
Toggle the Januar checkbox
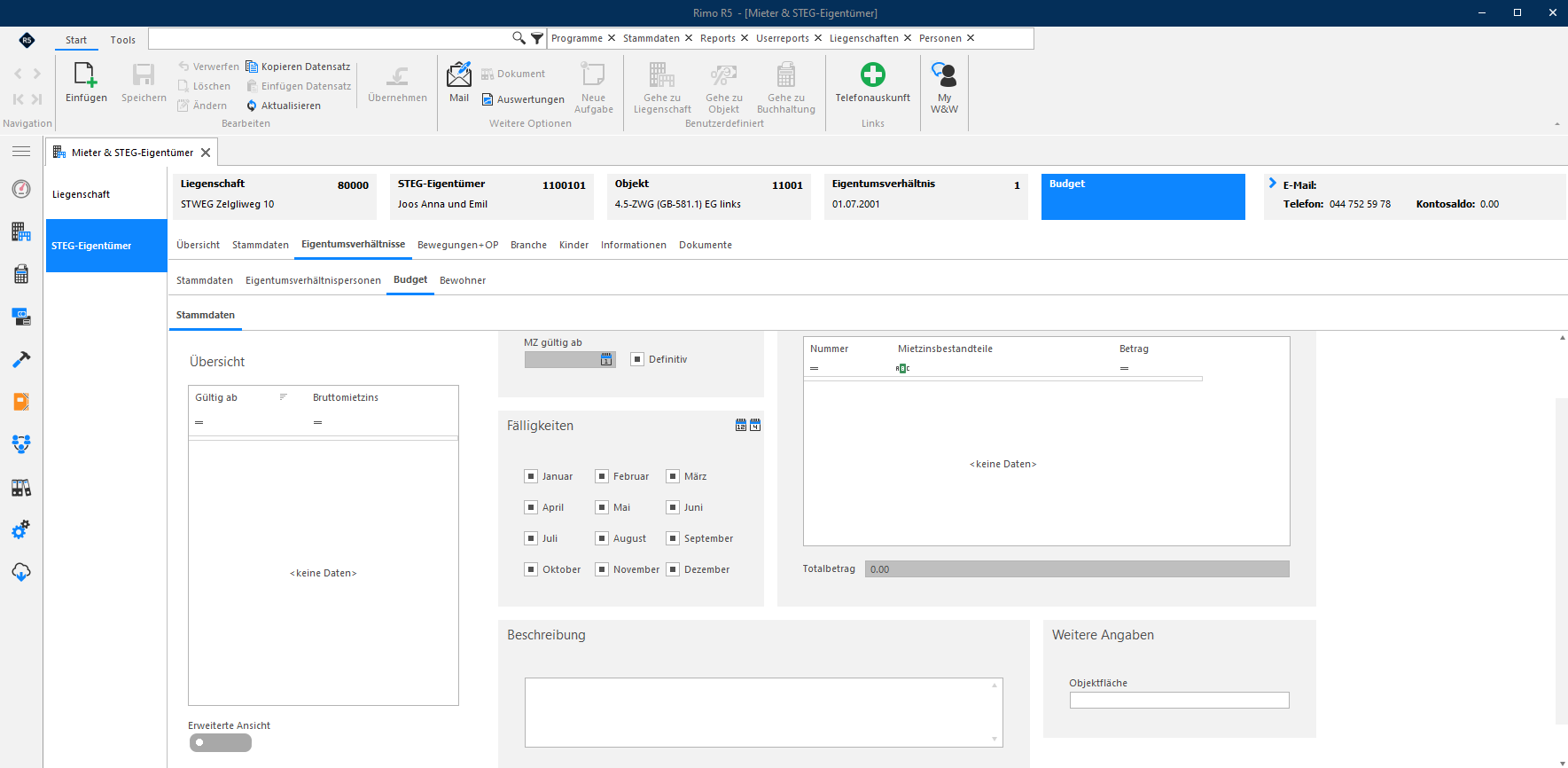pyautogui.click(x=531, y=476)
